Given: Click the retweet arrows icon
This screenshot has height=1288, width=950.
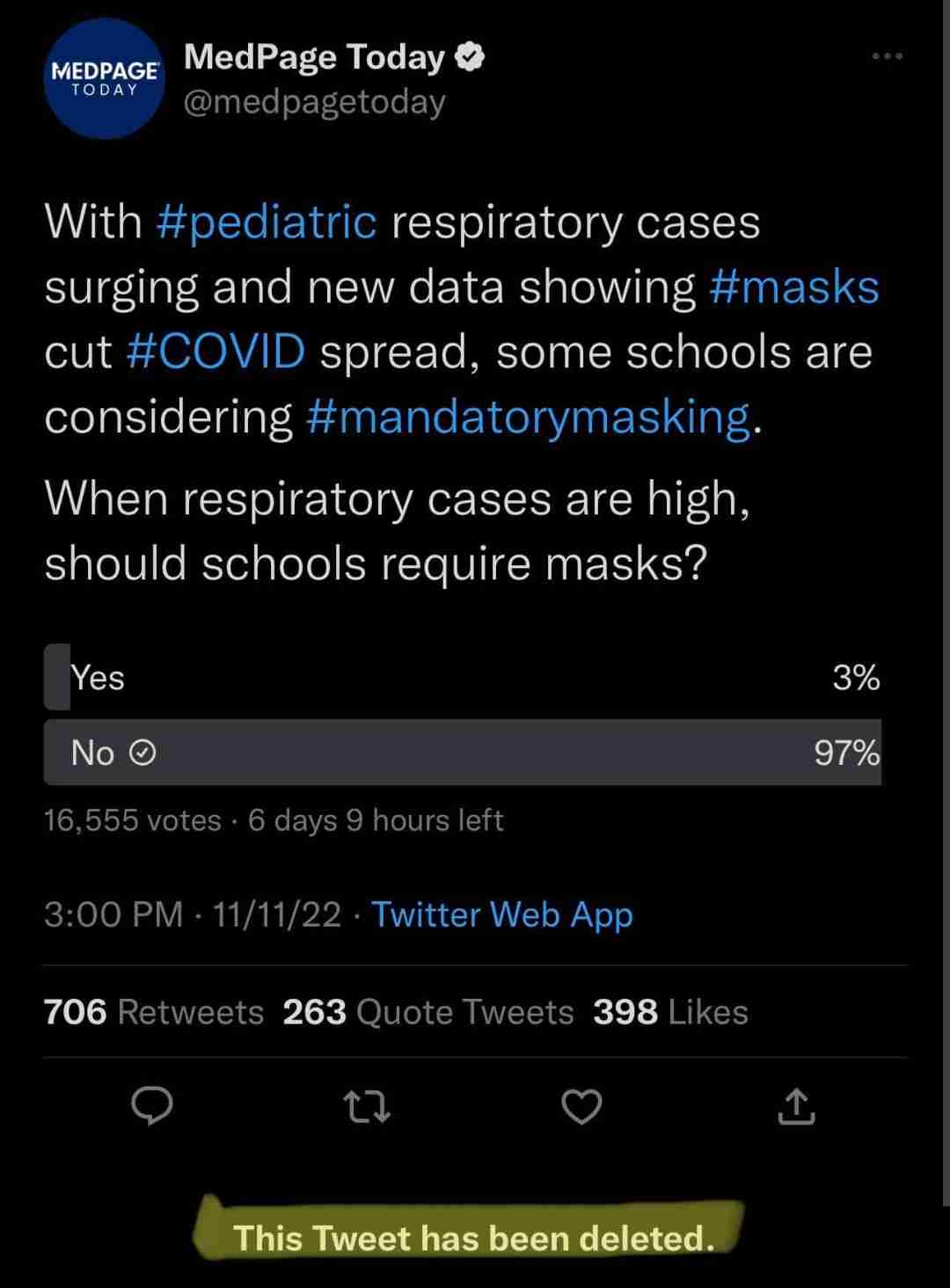Looking at the screenshot, I should pos(367,1107).
